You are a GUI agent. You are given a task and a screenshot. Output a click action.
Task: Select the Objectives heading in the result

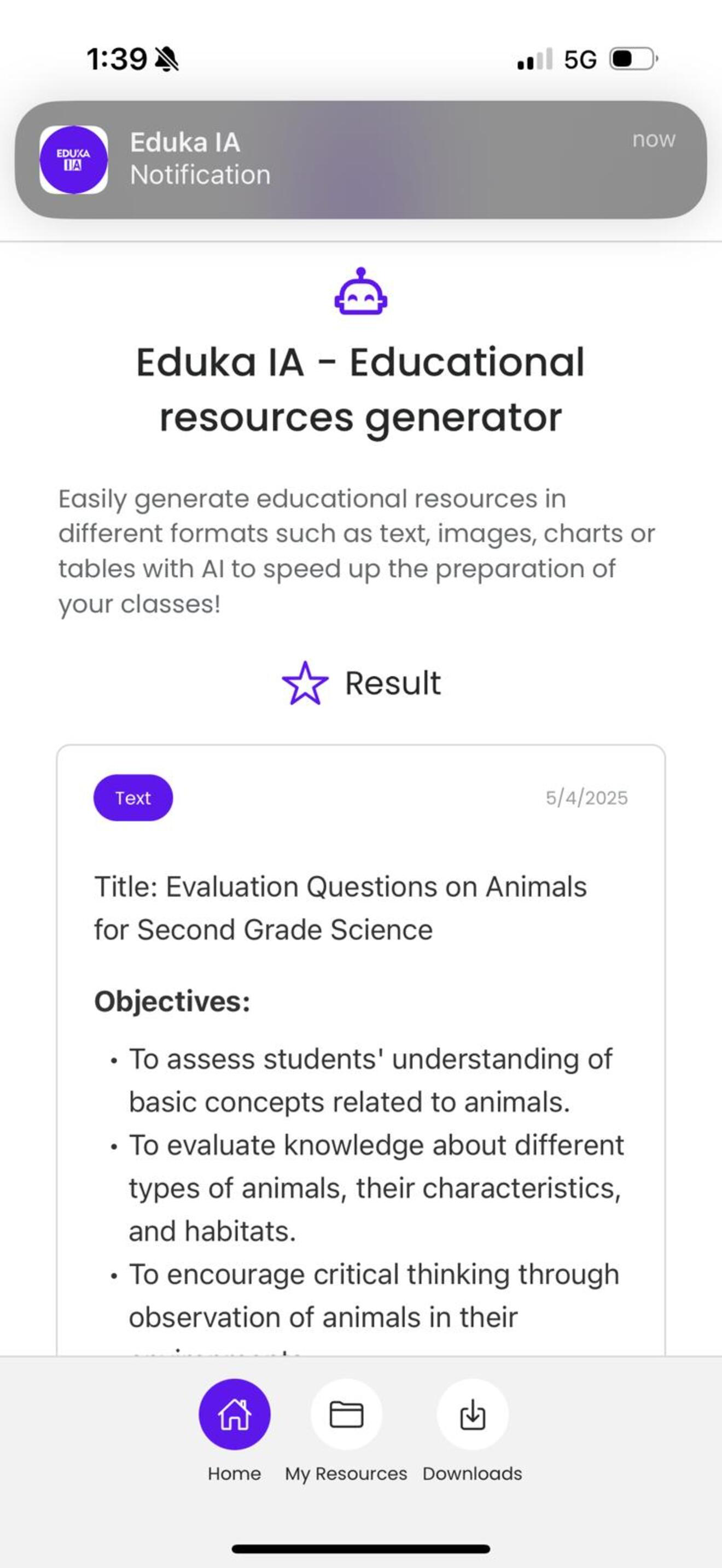tap(172, 1002)
